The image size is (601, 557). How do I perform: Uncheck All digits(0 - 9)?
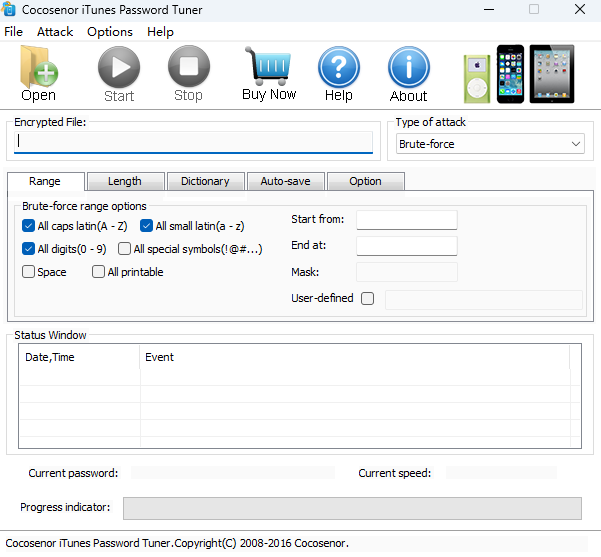point(28,249)
